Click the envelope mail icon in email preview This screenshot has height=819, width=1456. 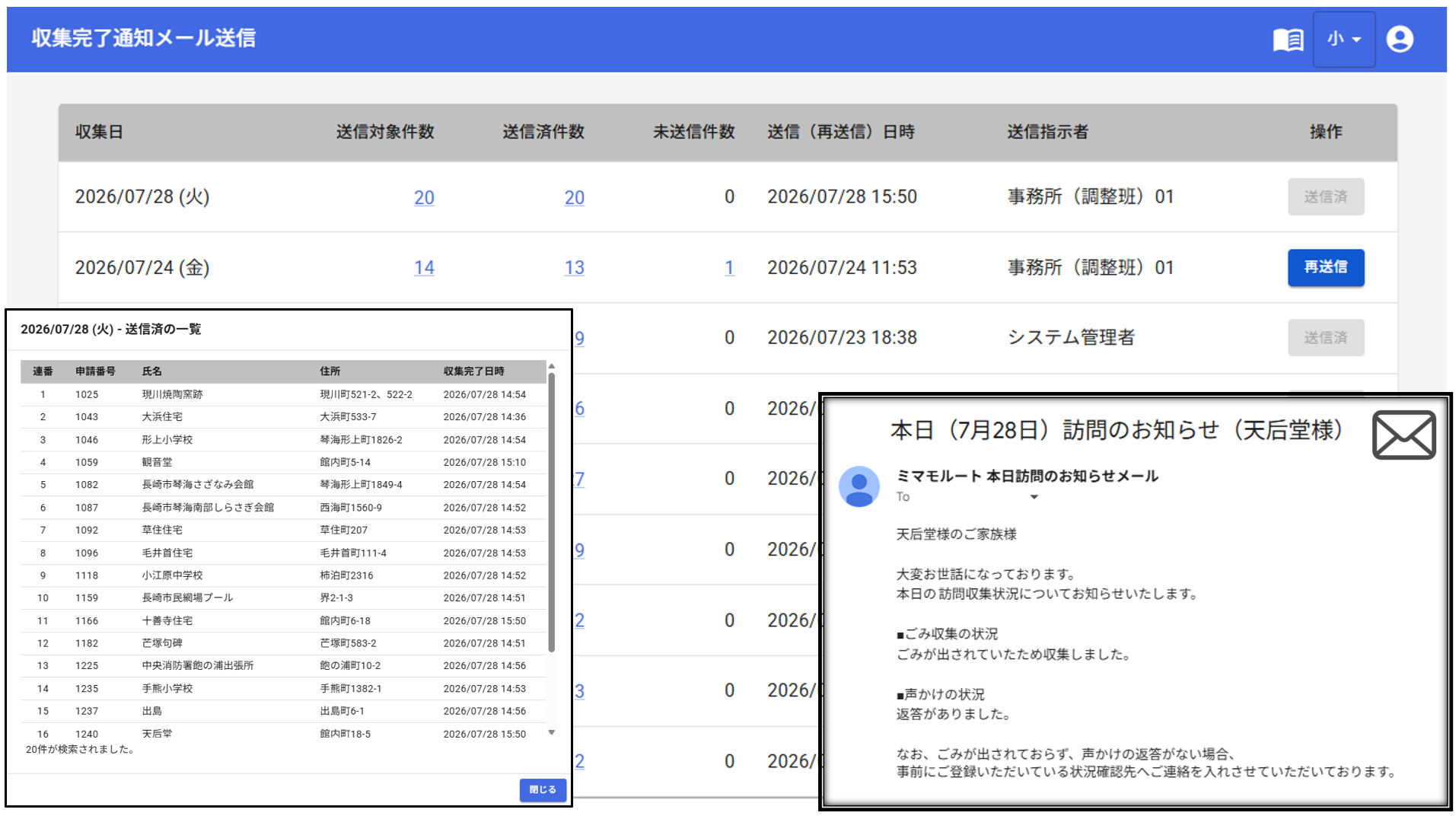coord(1403,435)
